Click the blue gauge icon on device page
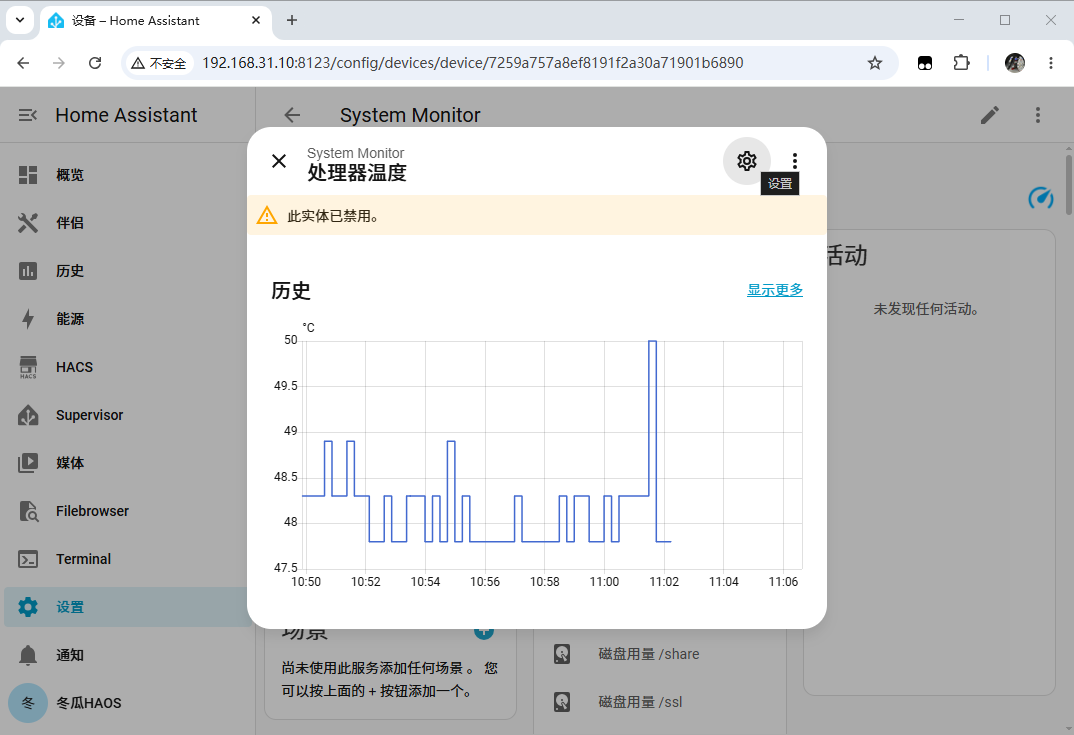The height and width of the screenshot is (735, 1074). [x=1041, y=198]
